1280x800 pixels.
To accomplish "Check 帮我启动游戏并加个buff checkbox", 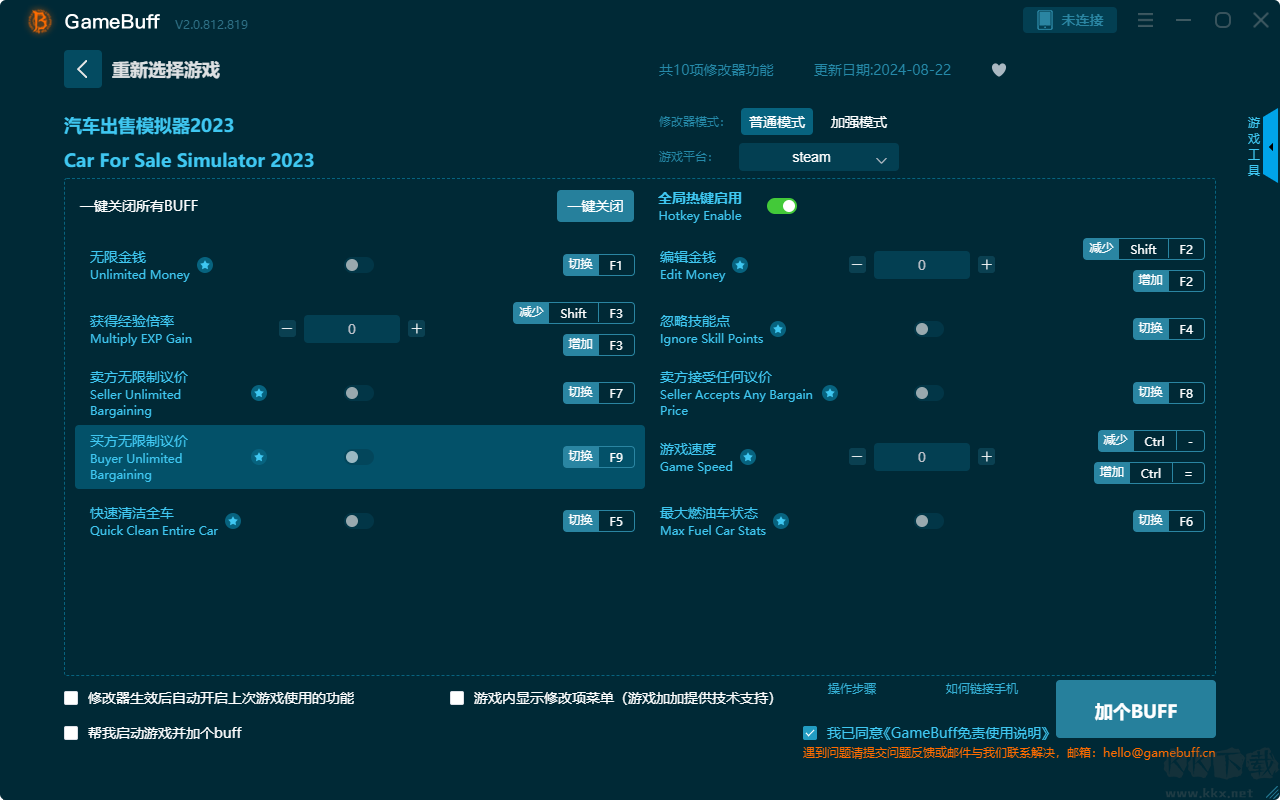I will (71, 733).
